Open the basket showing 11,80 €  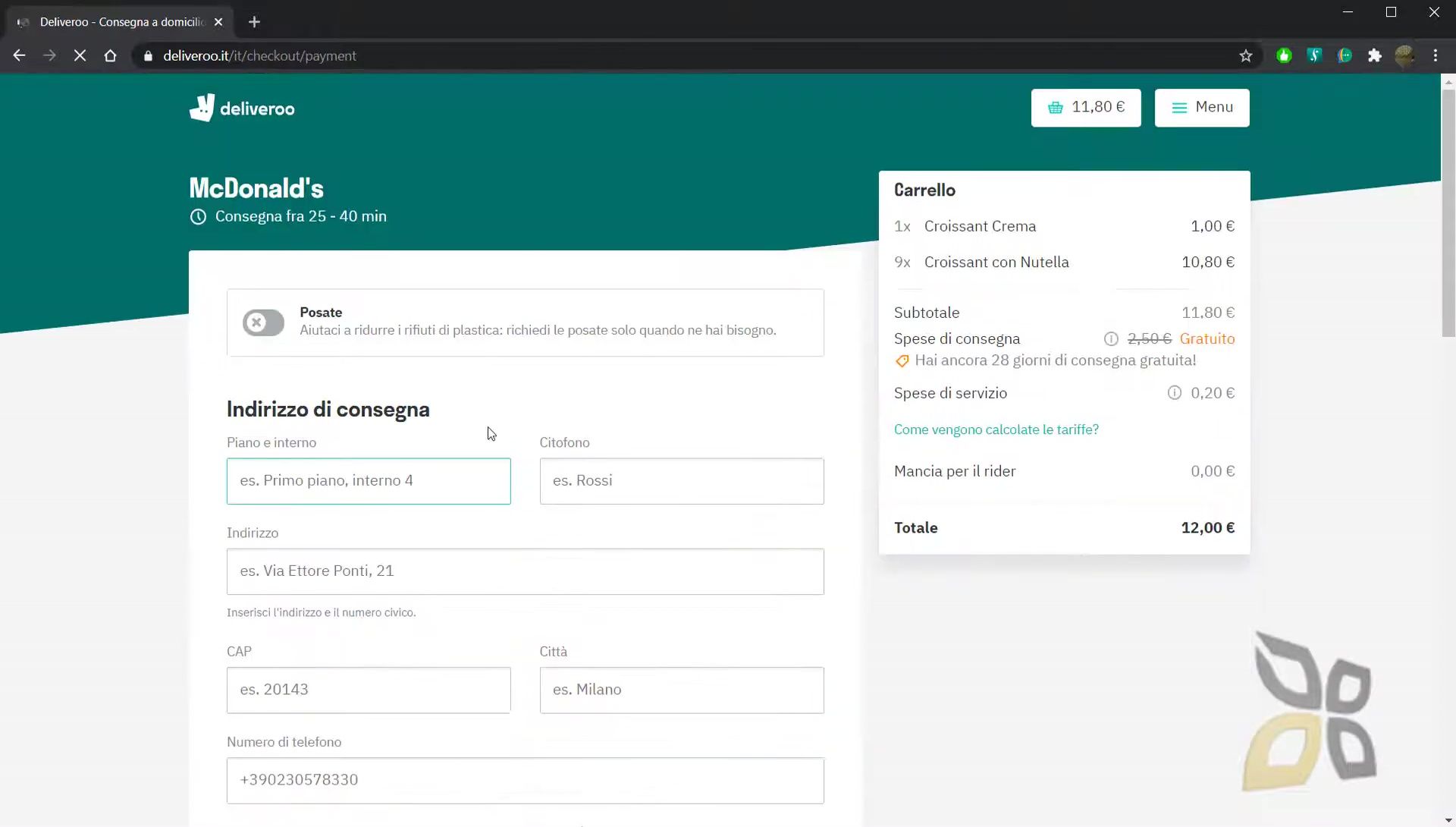tap(1085, 108)
